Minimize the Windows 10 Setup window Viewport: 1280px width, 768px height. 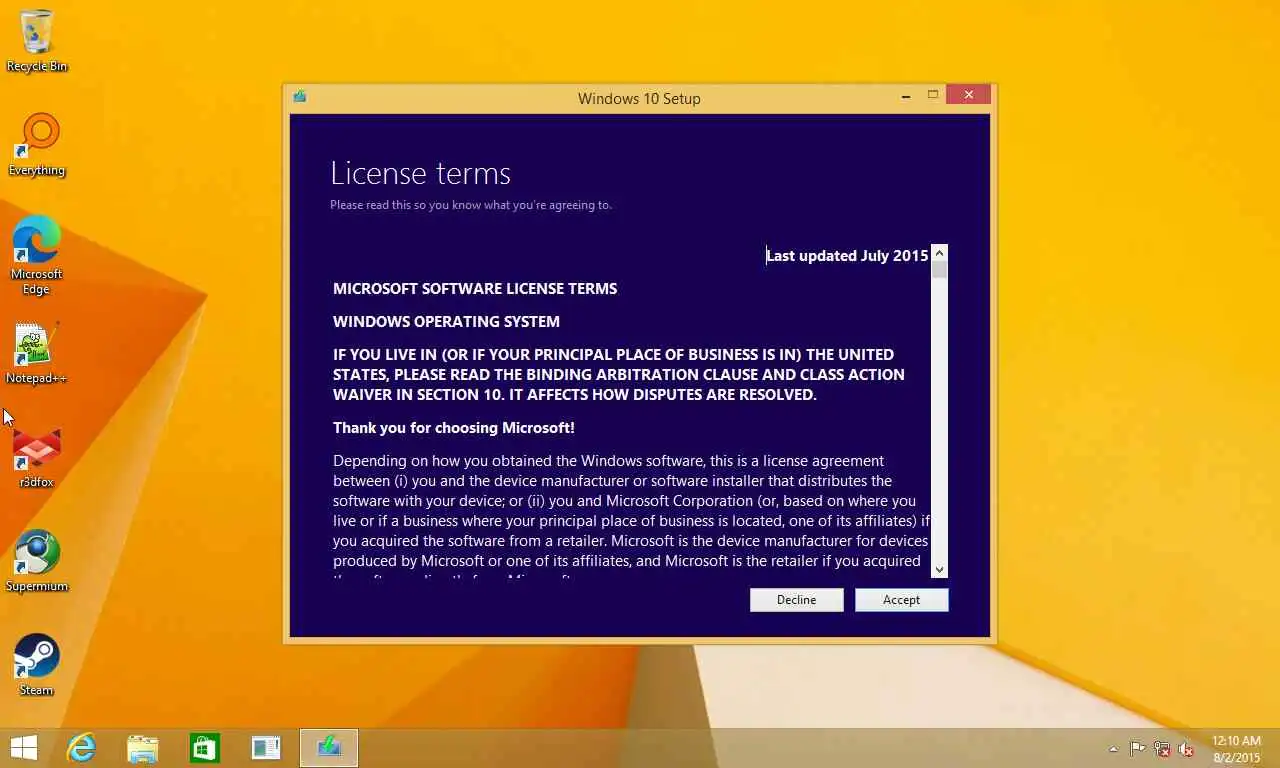[906, 96]
